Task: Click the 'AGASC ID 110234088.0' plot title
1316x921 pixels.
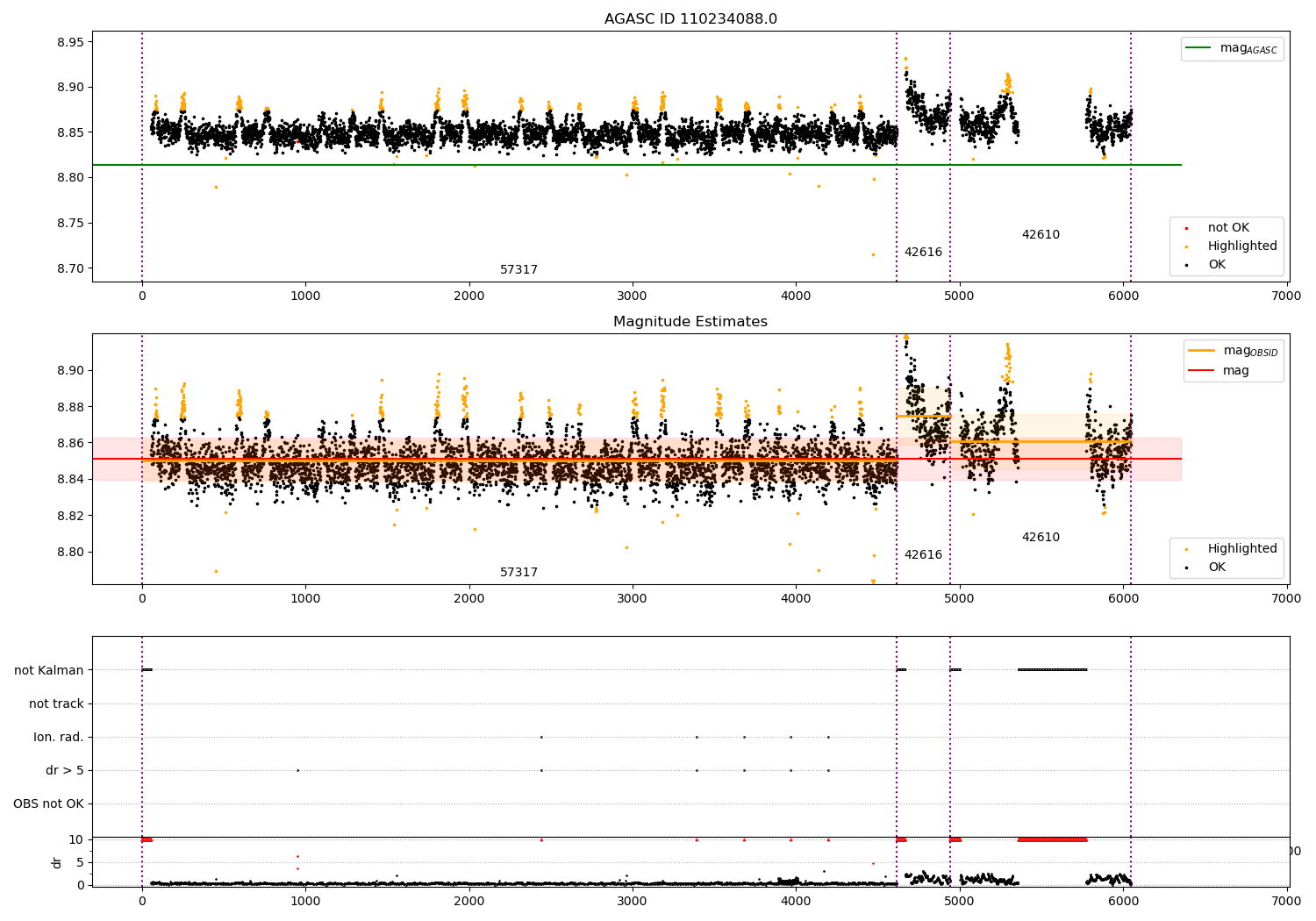Action: pyautogui.click(x=690, y=19)
